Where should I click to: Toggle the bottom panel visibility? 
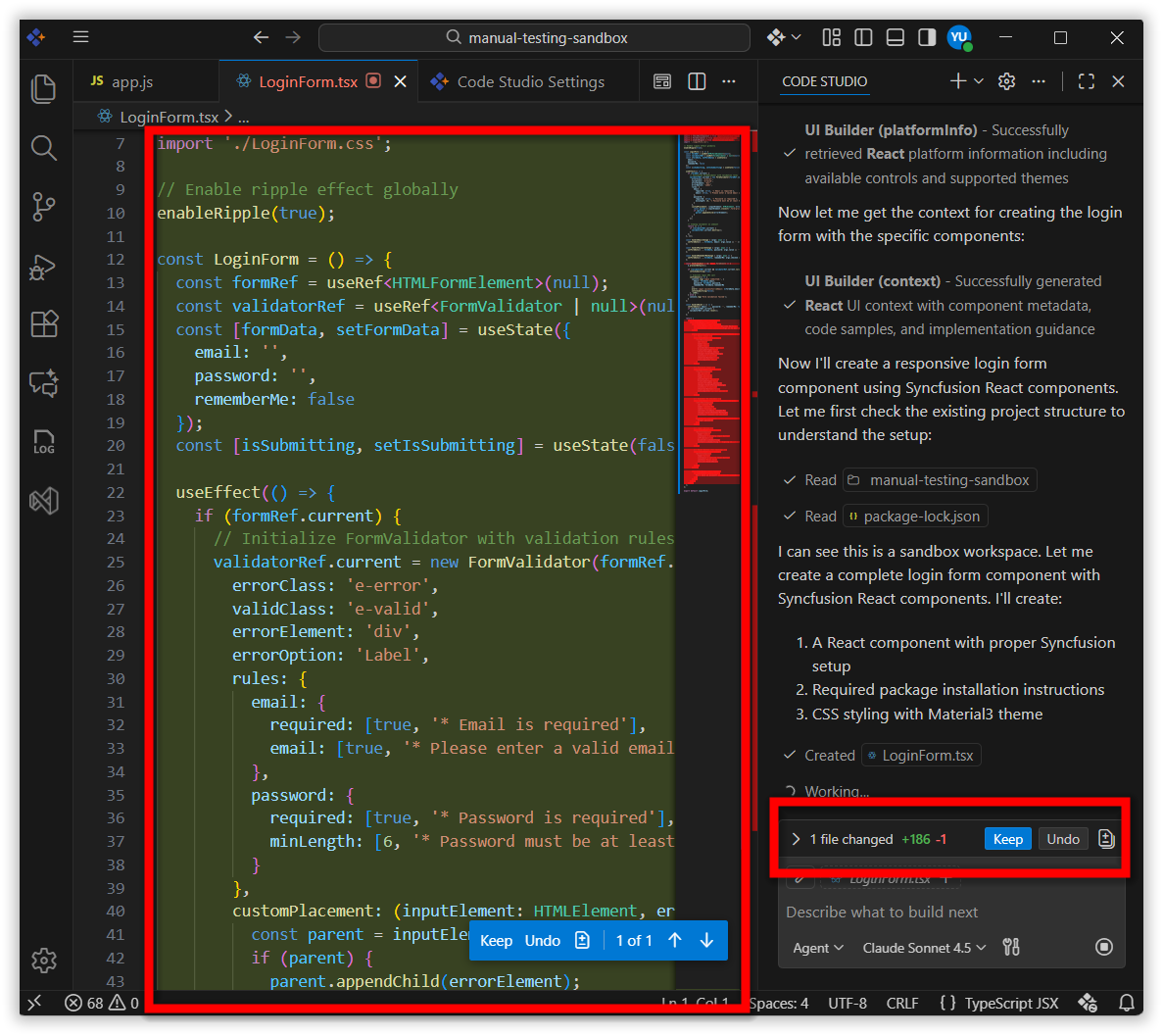895,37
